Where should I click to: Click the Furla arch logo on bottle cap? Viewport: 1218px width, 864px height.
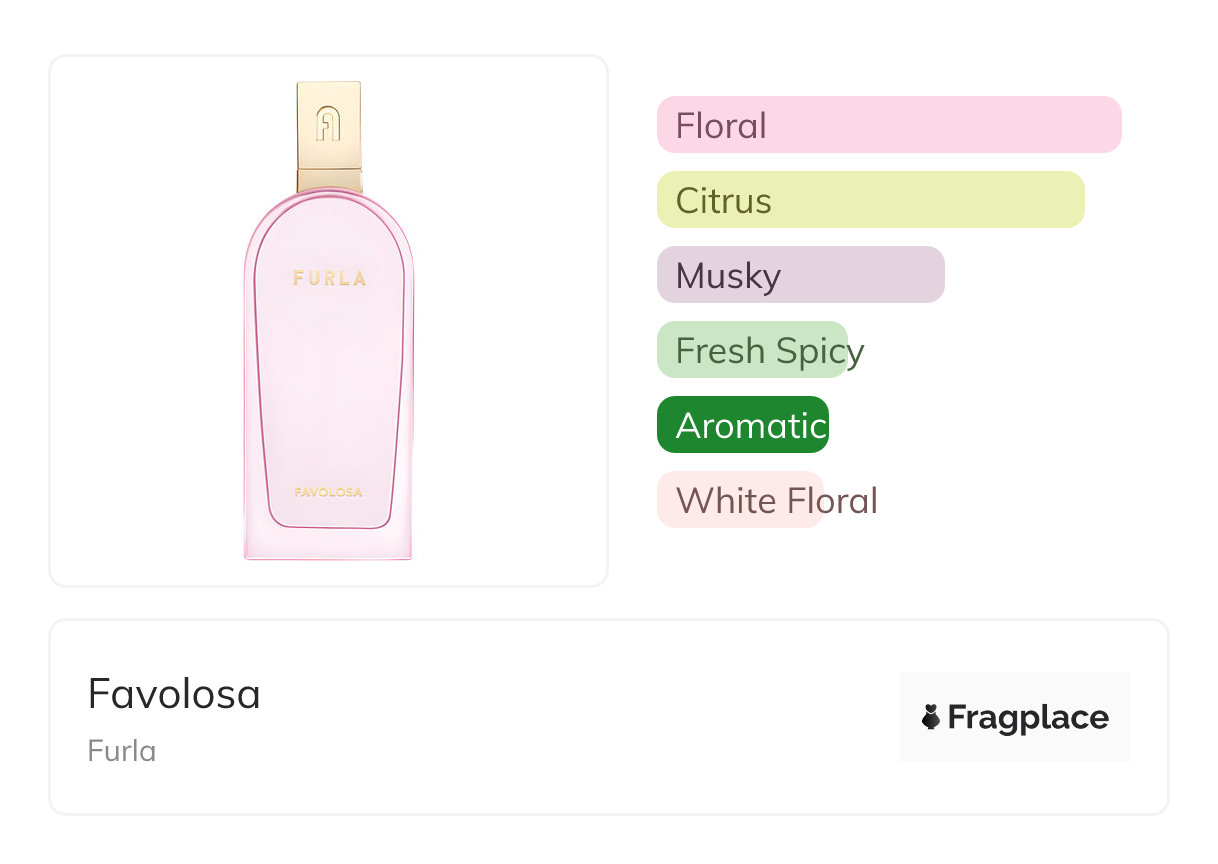click(x=328, y=123)
